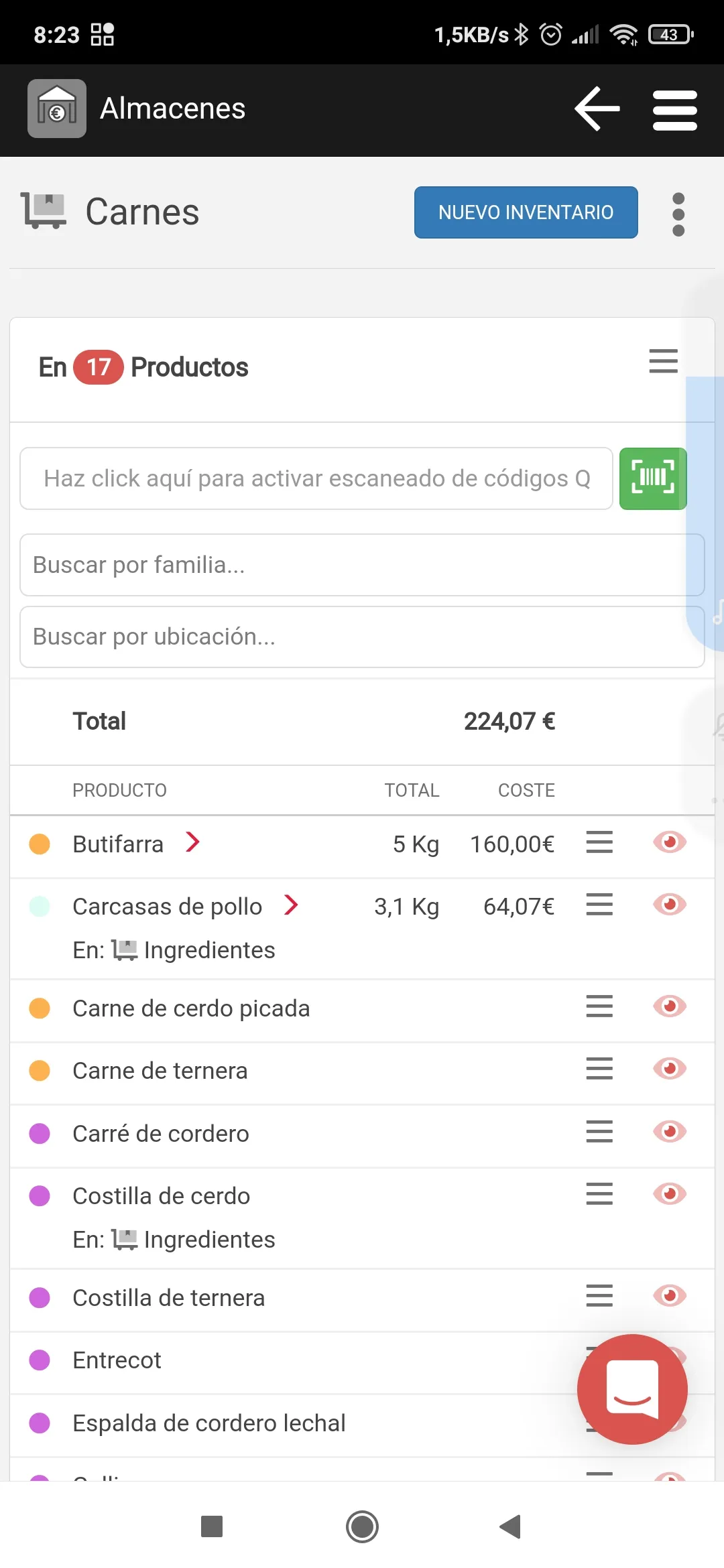The image size is (724, 1568).
Task: Toggle visibility eye for Carne de cerdo picada
Action: tap(670, 1006)
